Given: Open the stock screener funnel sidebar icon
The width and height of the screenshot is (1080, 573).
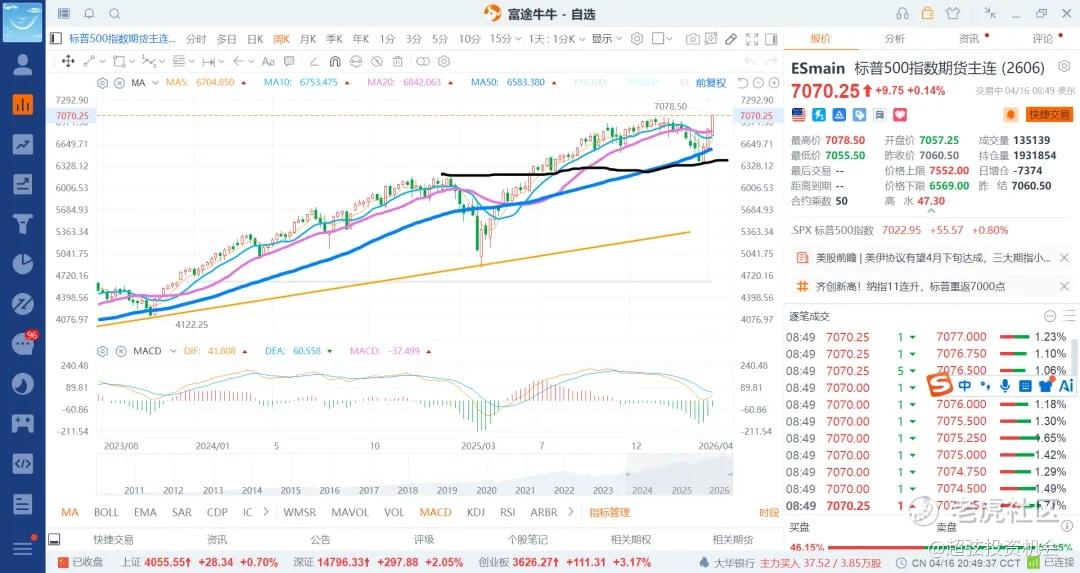Looking at the screenshot, I should click(23, 224).
